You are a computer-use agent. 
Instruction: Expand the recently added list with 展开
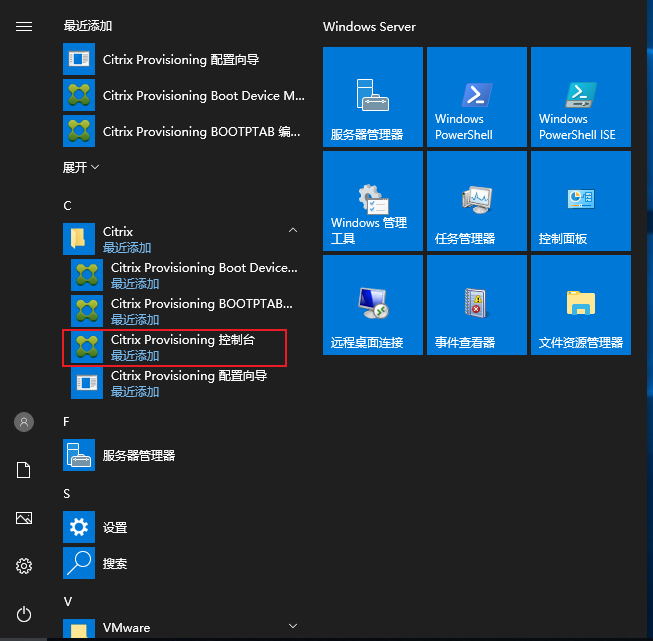coord(81,167)
